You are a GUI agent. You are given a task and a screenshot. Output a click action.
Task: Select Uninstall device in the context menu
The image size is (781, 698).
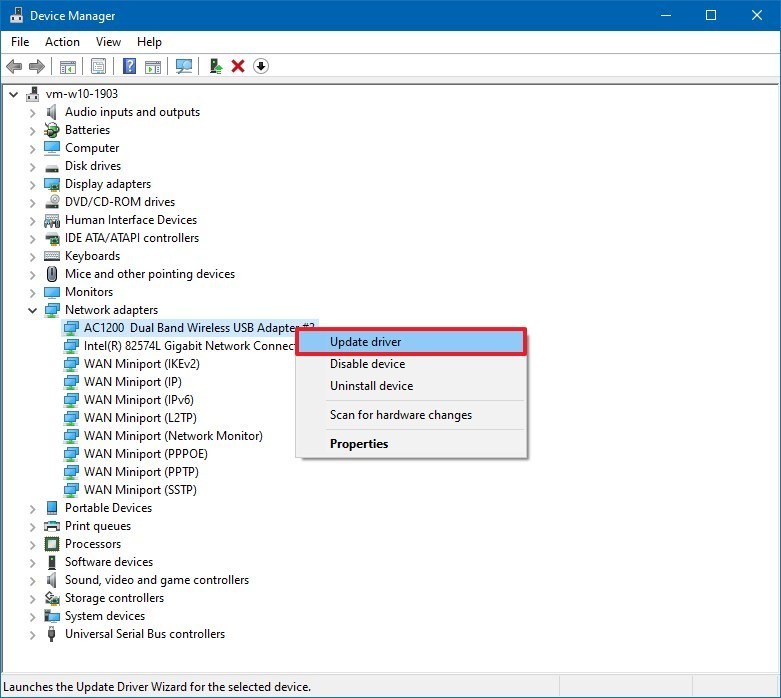[371, 386]
